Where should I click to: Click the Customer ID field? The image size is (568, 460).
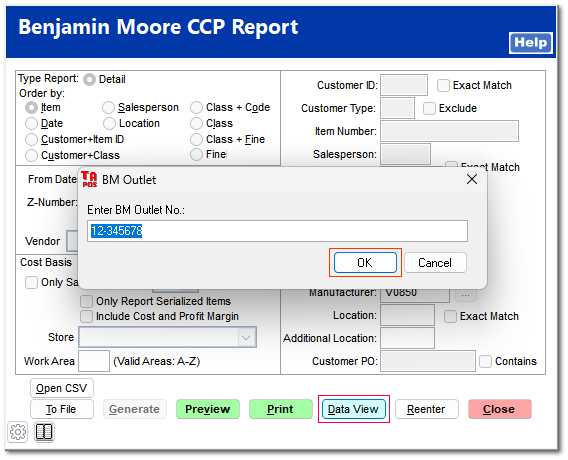(x=404, y=85)
